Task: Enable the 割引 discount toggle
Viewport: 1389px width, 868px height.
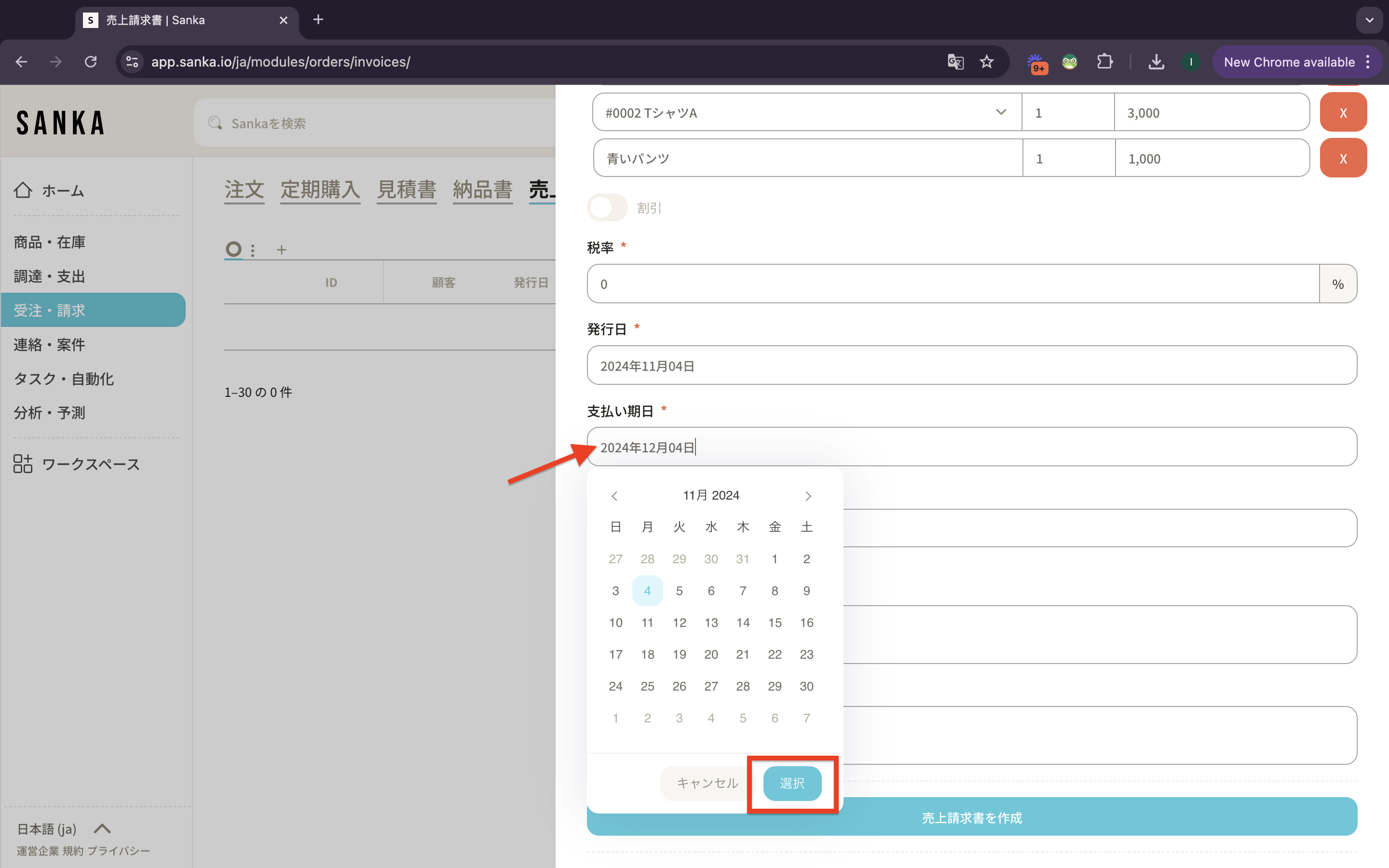Action: pos(607,208)
